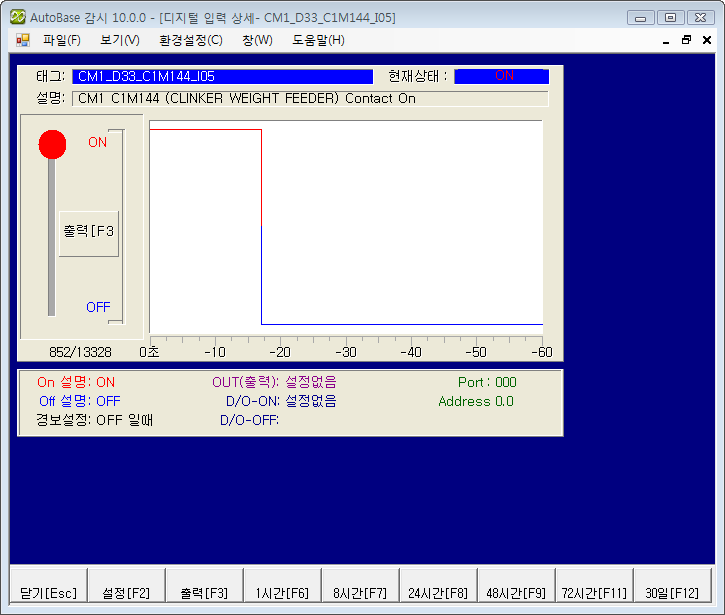Click the 852/13328 counter text
The height and width of the screenshot is (615, 725).
click(80, 352)
